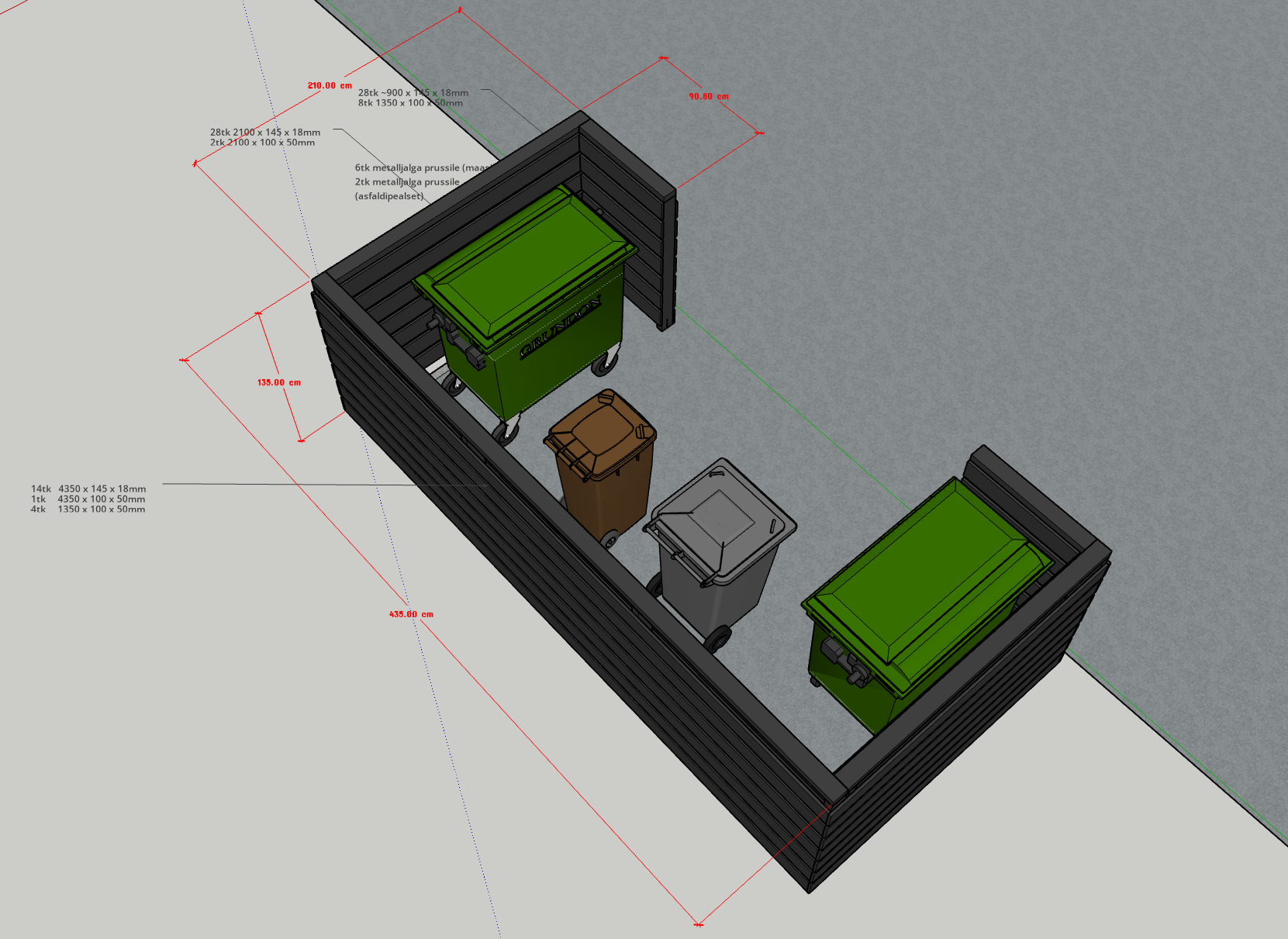
Task: Click the '28tk ~900 x 145 x 18mm' annotation
Action: pos(413,92)
